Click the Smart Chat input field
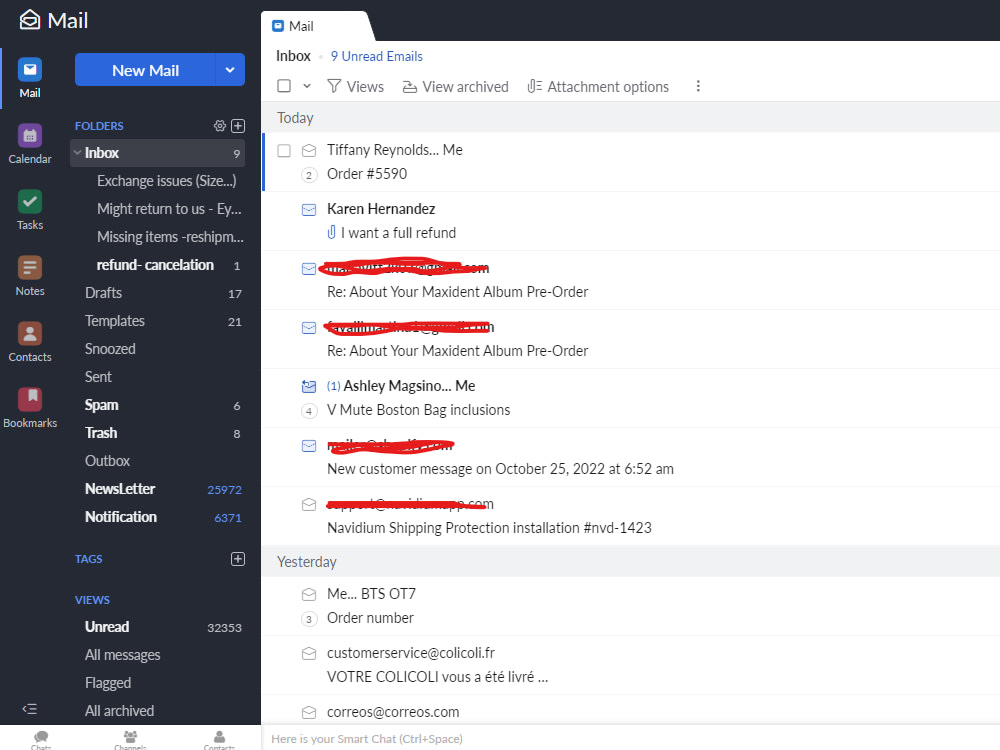1000x750 pixels. click(x=630, y=739)
